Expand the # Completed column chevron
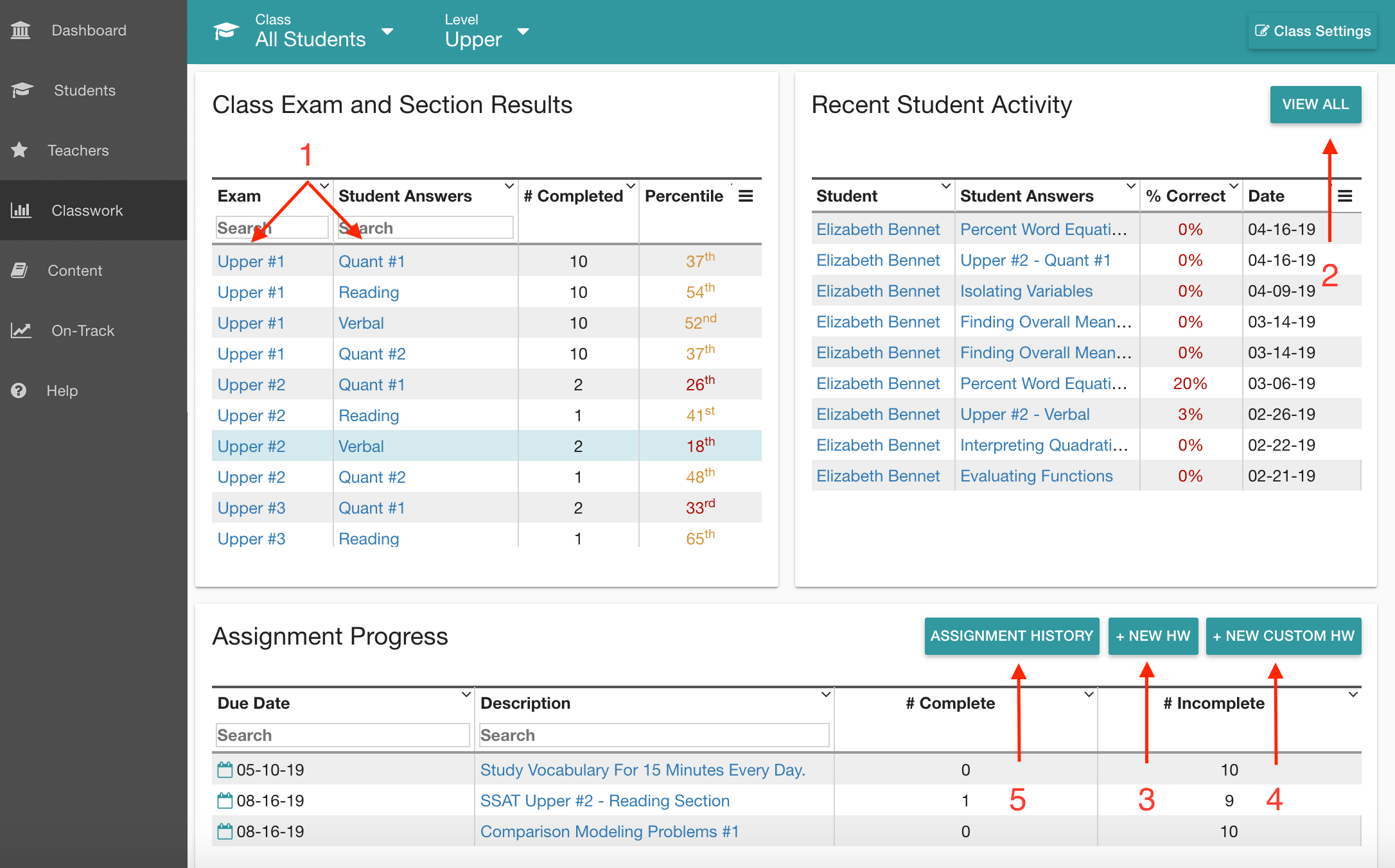 click(x=631, y=186)
